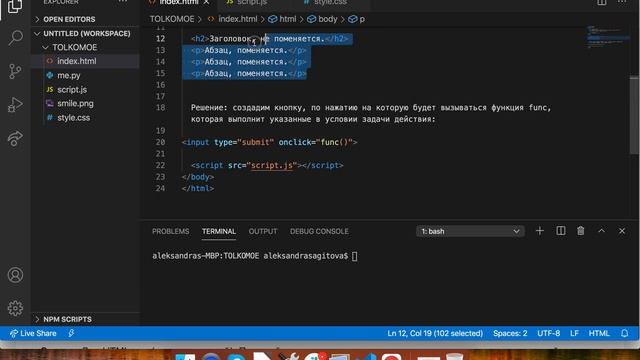Open Explorer views ellipsis menu

pyautogui.click(x=122, y=2)
